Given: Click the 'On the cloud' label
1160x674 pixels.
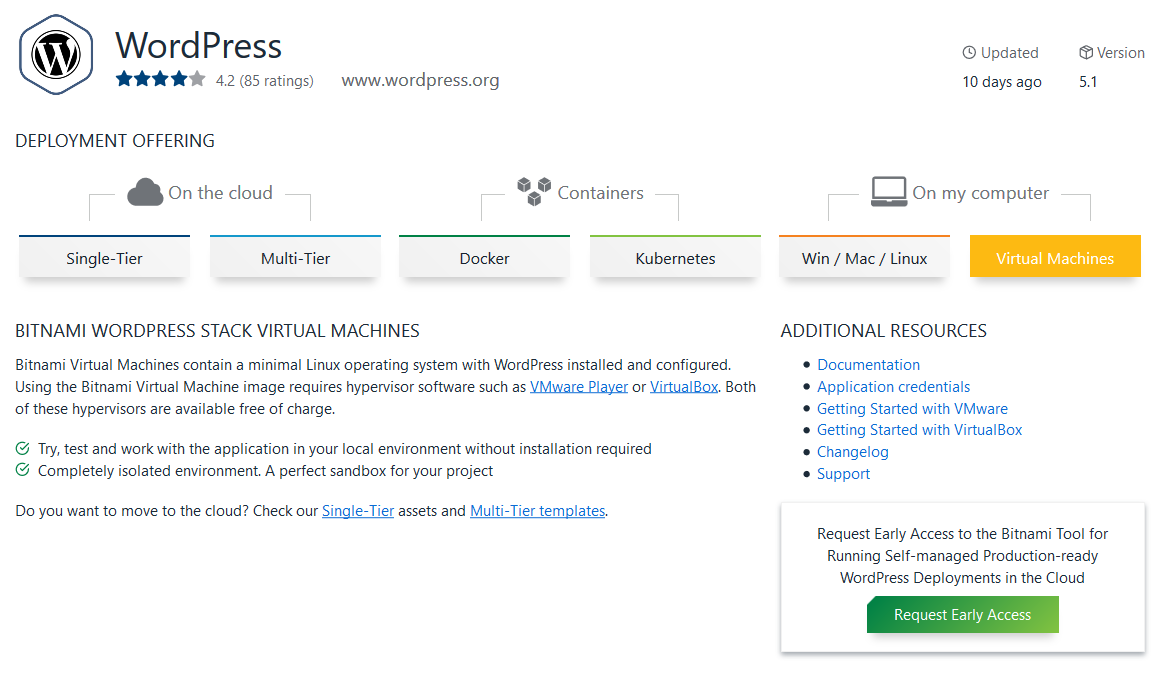Looking at the screenshot, I should pos(220,193).
